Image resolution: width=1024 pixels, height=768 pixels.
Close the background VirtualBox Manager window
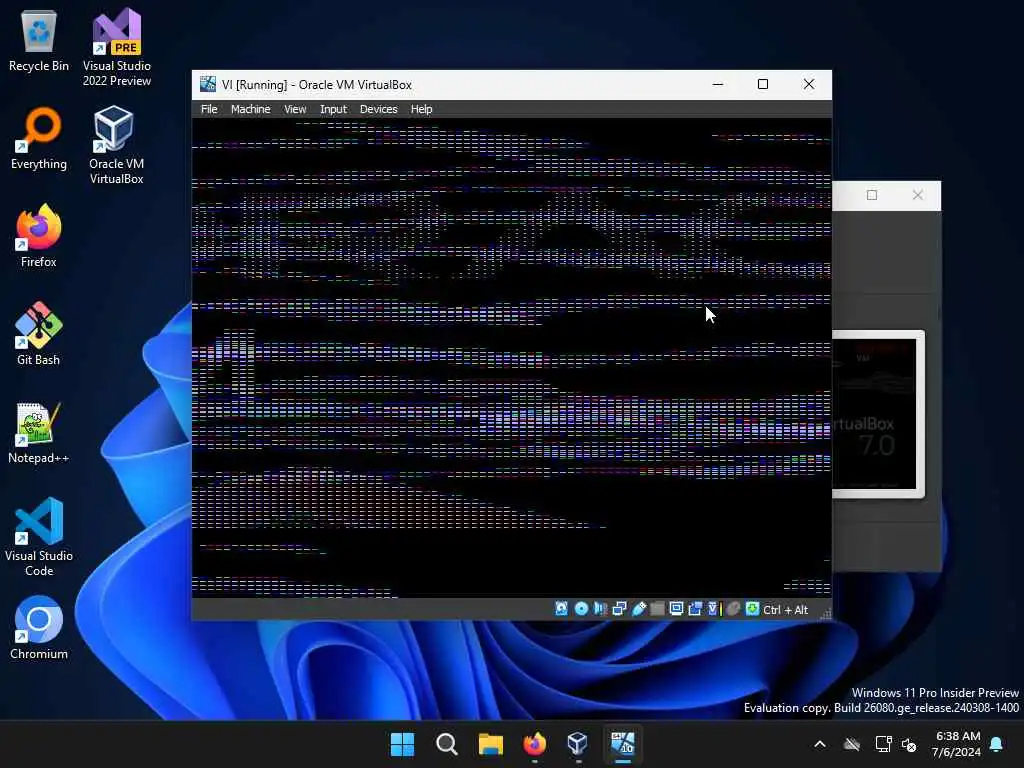(x=918, y=195)
